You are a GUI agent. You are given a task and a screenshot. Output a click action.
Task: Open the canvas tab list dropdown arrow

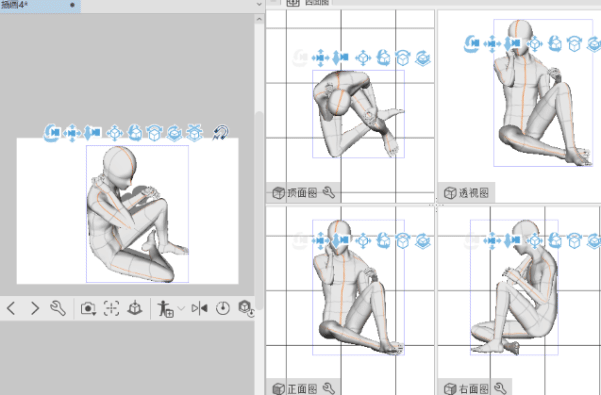[259, 4]
